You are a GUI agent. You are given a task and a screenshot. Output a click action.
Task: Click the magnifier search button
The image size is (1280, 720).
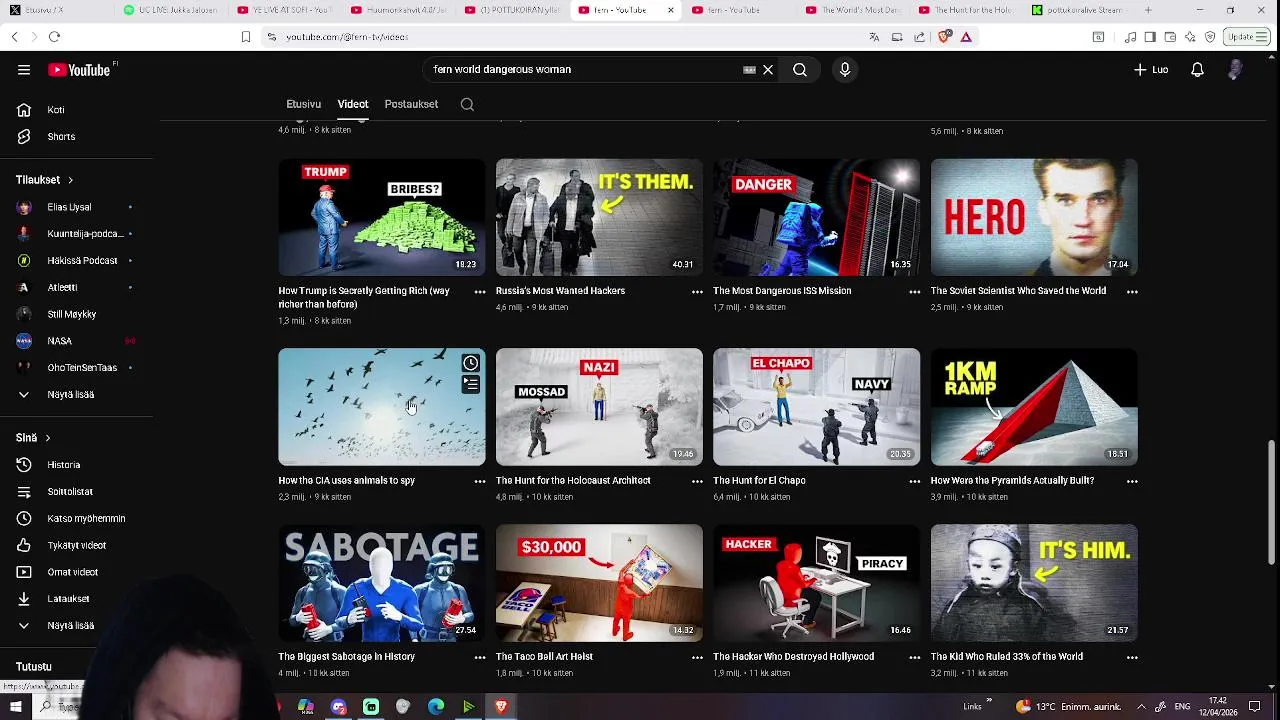coord(800,70)
